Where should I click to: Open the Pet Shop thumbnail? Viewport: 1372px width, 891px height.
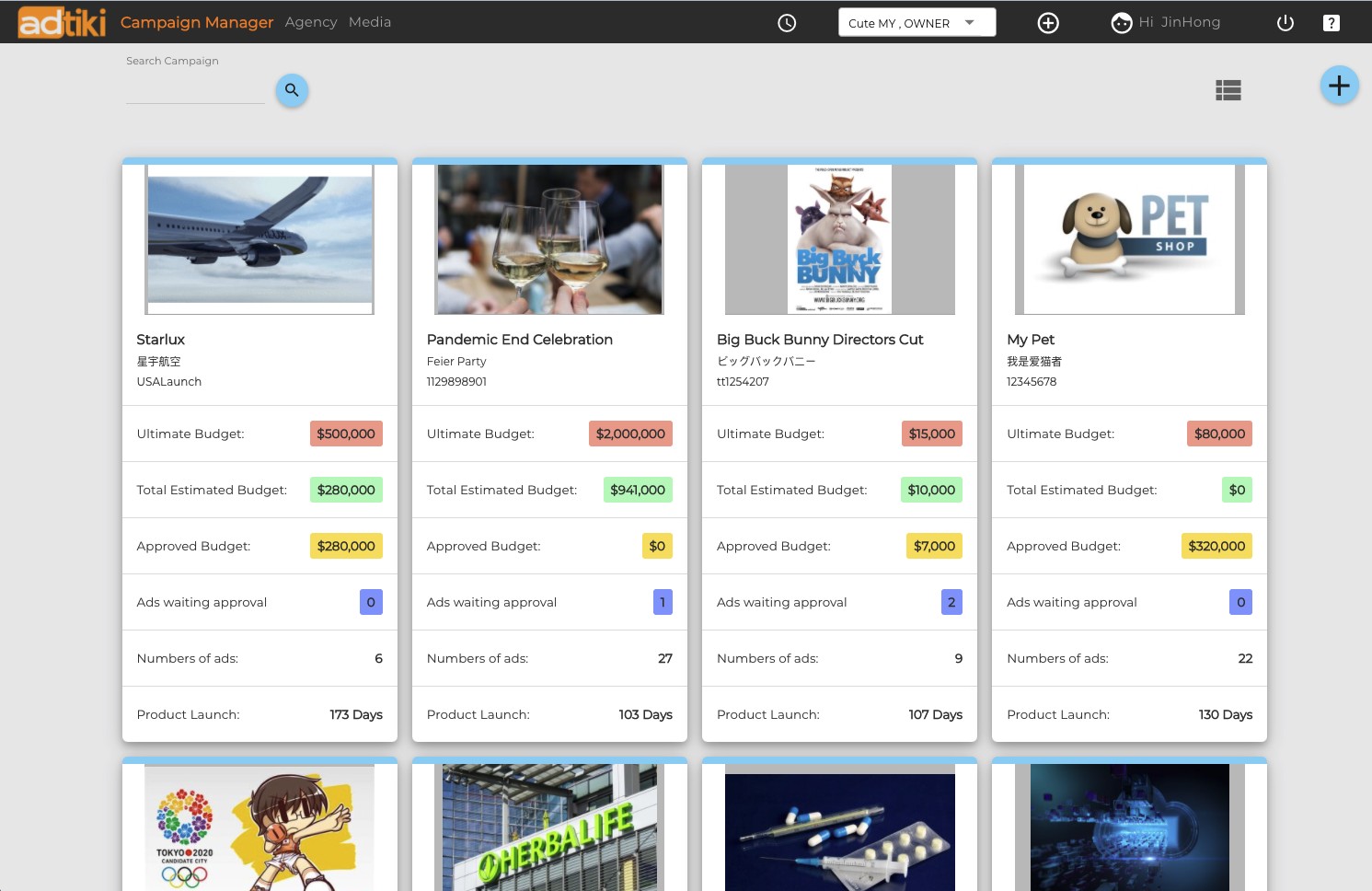(x=1130, y=239)
